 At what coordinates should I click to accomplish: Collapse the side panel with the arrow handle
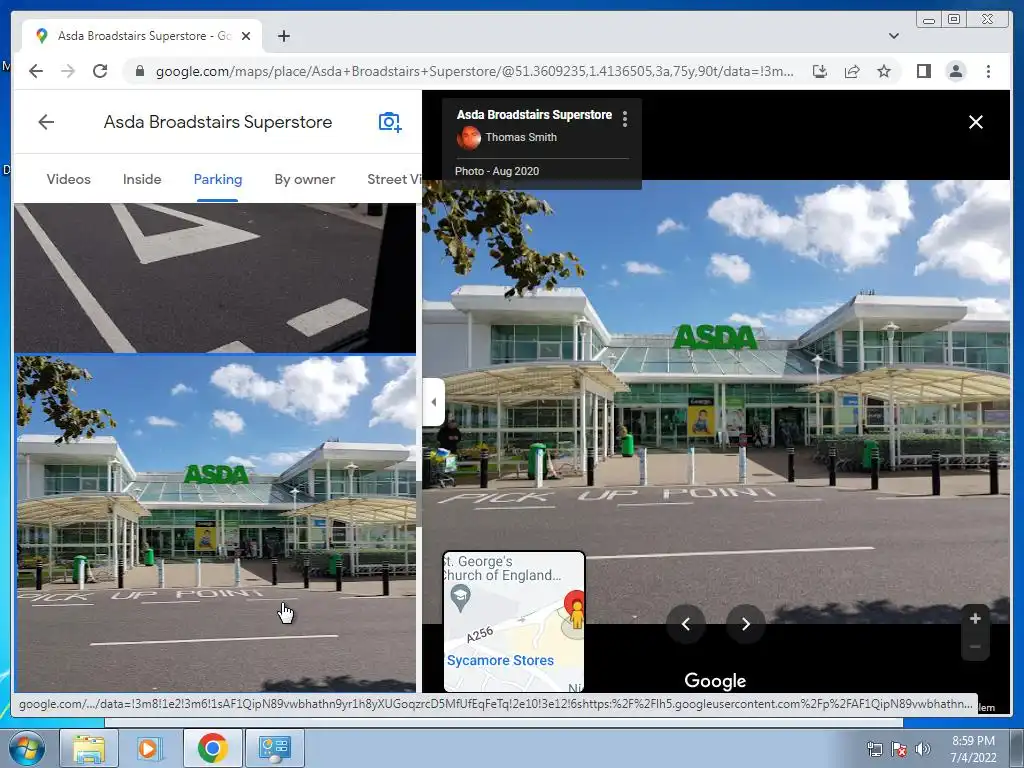433,402
